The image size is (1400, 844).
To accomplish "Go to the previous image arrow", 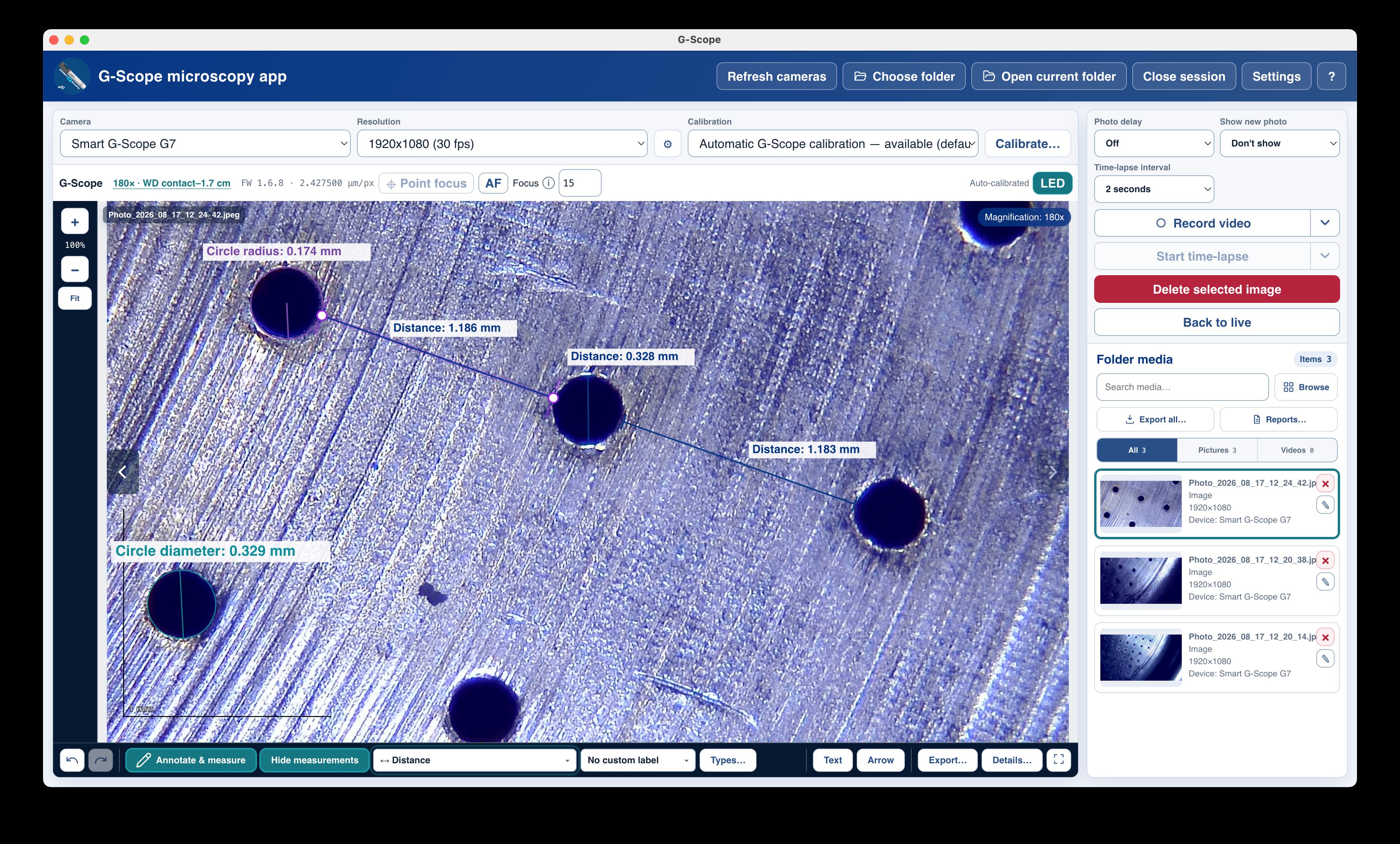I will coord(123,472).
